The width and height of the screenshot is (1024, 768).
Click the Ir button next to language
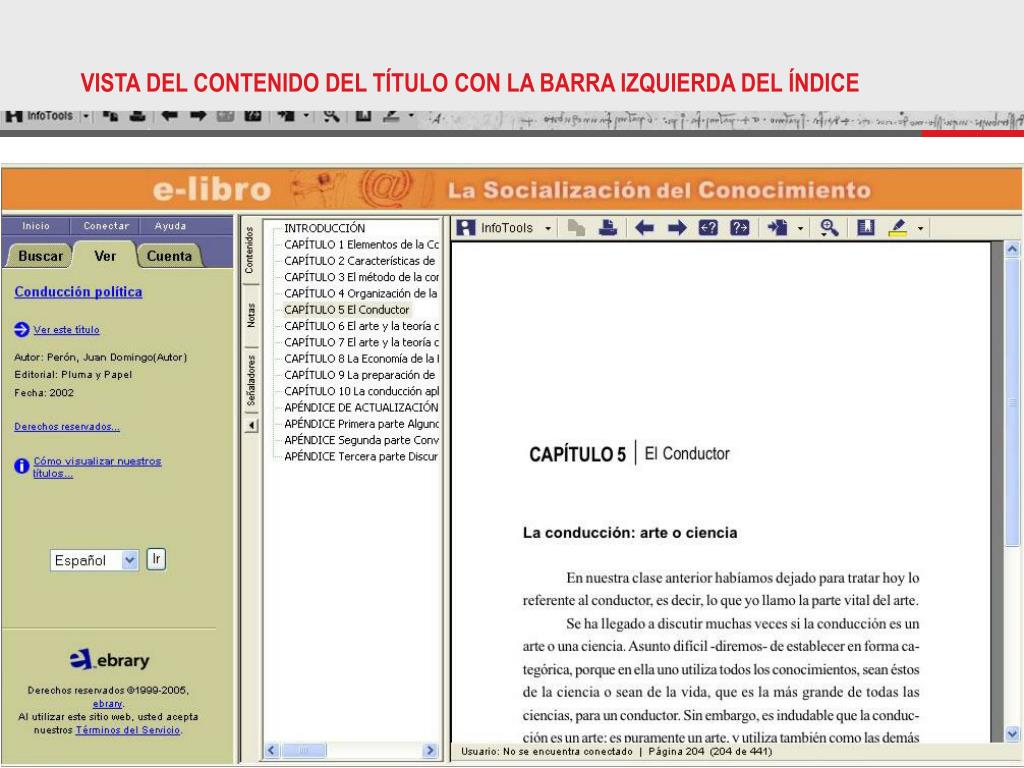pos(156,559)
